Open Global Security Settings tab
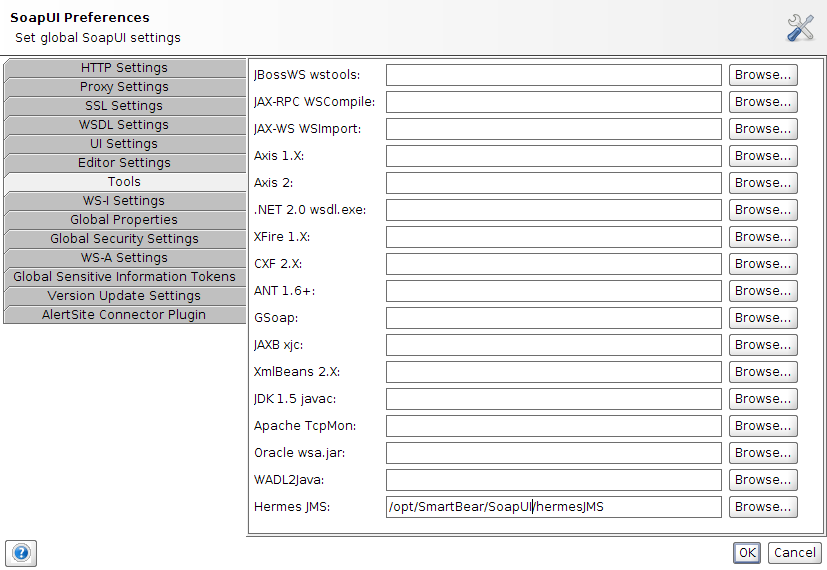The height and width of the screenshot is (570, 827). (x=124, y=239)
